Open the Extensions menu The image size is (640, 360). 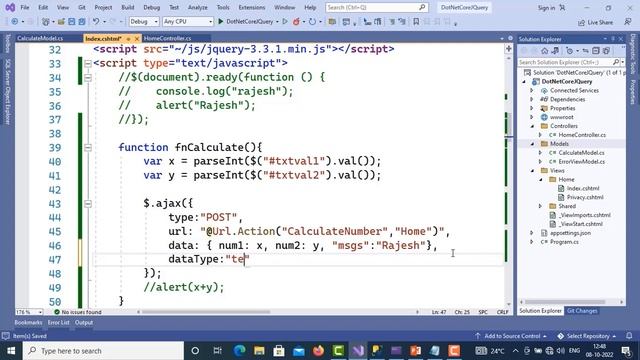coord(252,7)
